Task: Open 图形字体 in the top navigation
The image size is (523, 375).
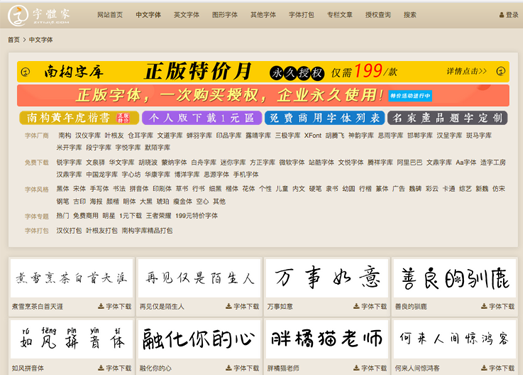Action: pos(225,15)
